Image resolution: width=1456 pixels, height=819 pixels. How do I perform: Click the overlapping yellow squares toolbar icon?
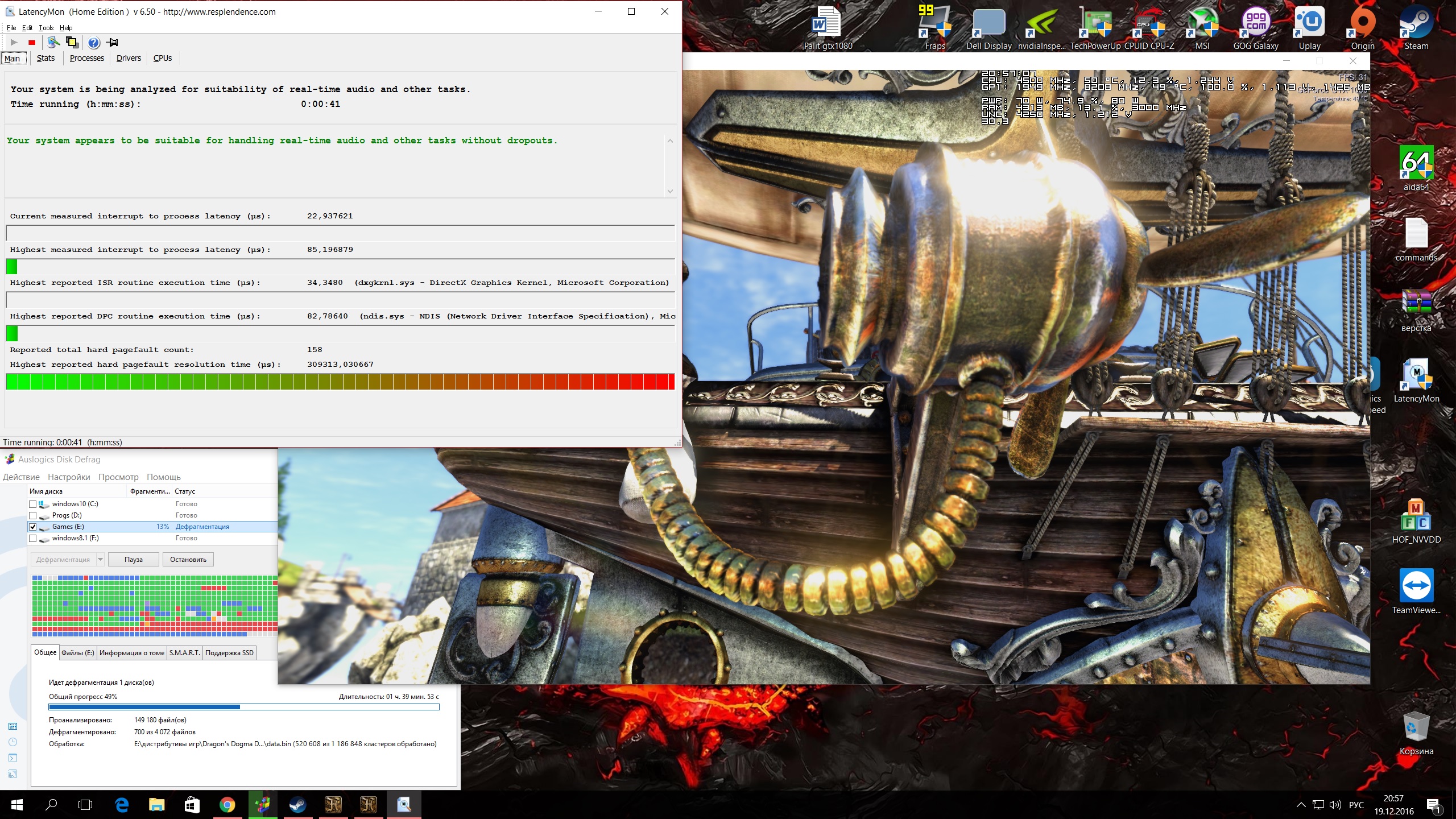click(x=72, y=43)
